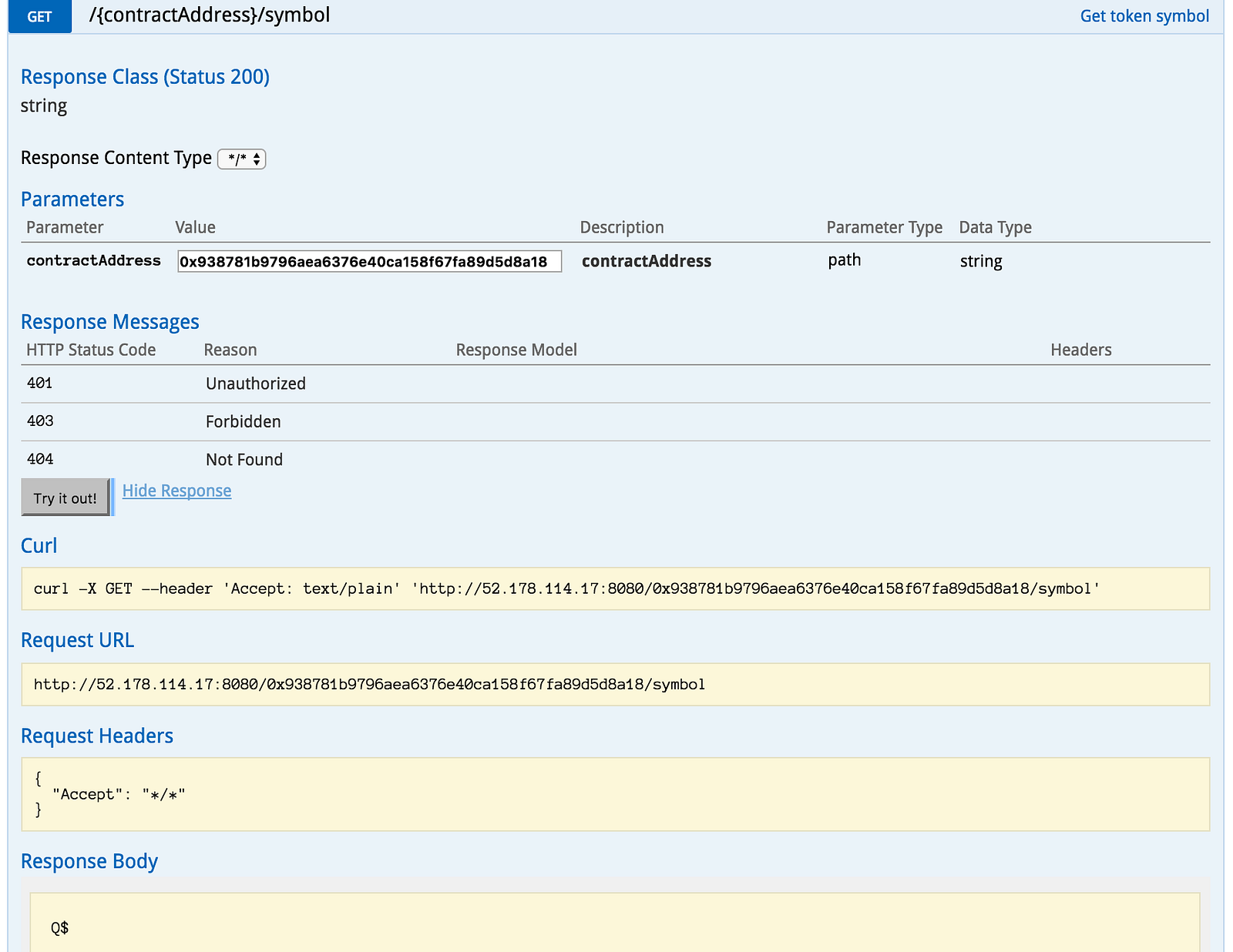Screen dimensions: 1233x952
Task: Click the bold contractAddress description text
Action: tap(646, 261)
